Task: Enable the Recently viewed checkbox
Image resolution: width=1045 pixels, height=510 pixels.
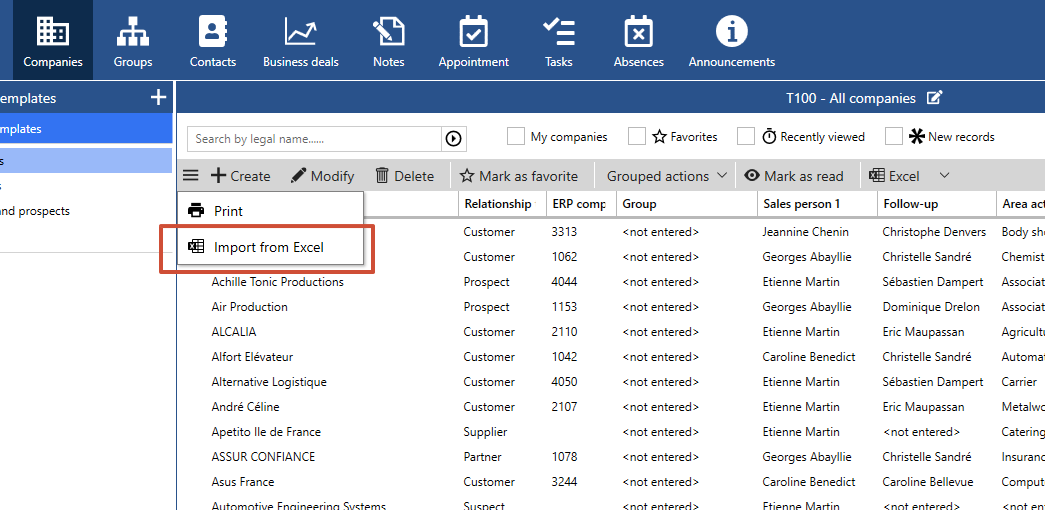Action: pos(746,137)
